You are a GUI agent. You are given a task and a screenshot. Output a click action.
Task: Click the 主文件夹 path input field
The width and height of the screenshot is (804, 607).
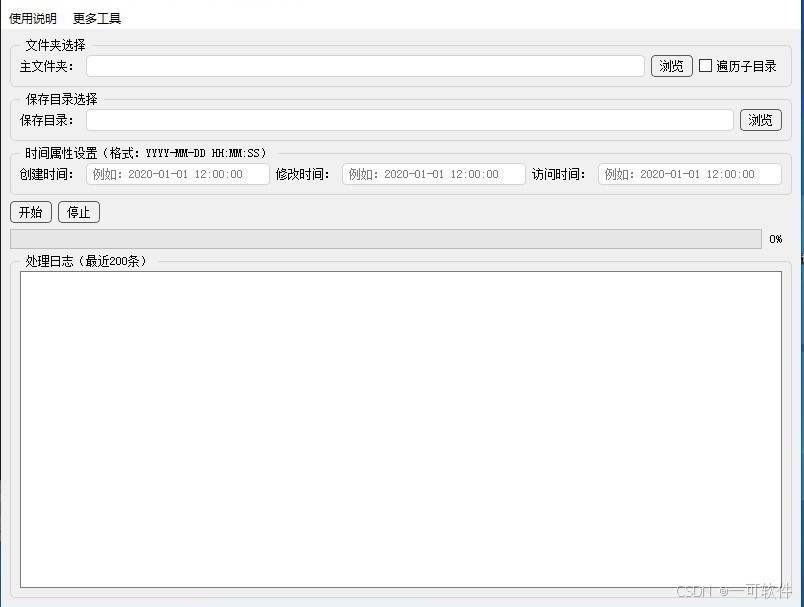click(365, 66)
